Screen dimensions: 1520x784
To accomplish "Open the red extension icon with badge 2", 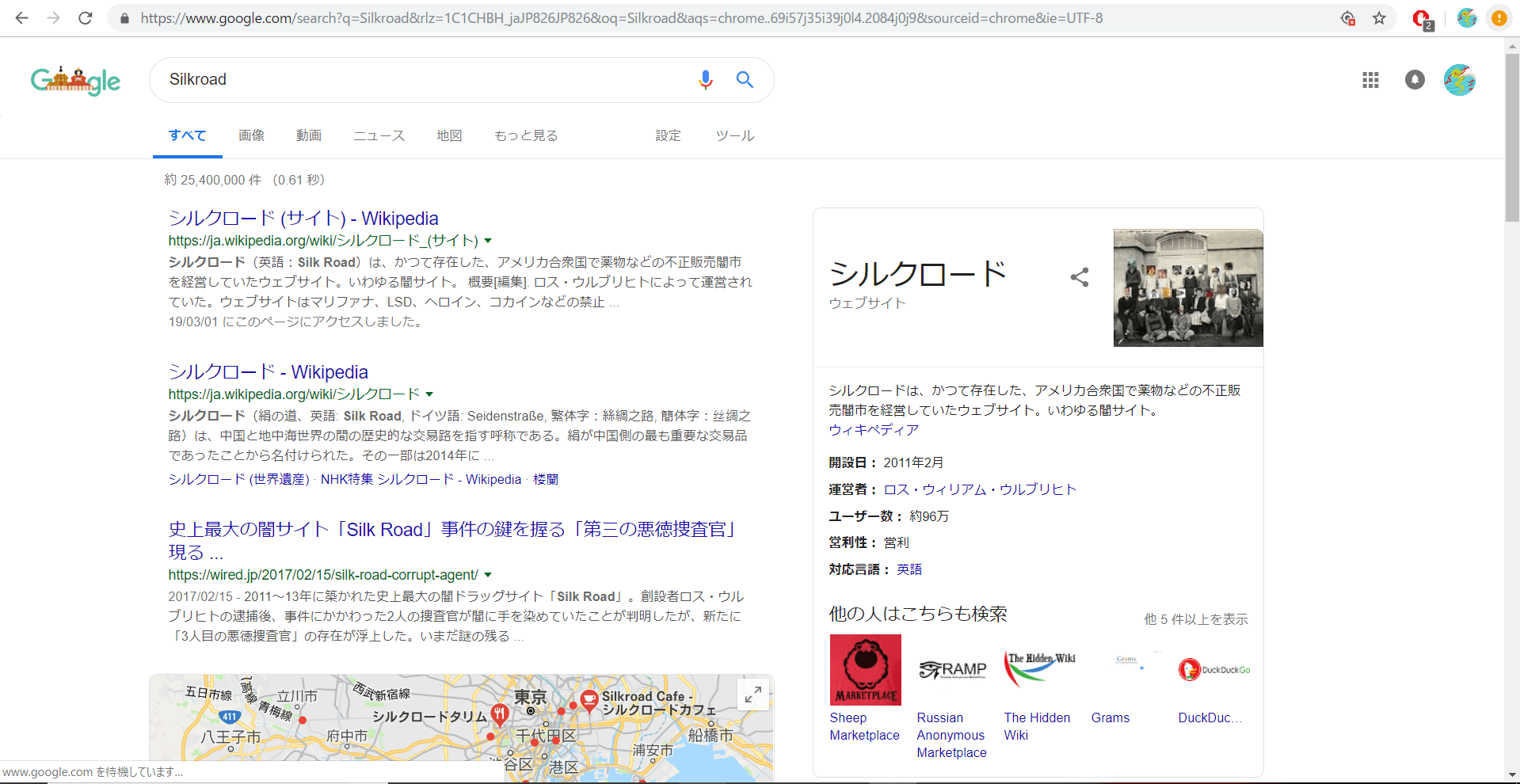I will [1423, 19].
